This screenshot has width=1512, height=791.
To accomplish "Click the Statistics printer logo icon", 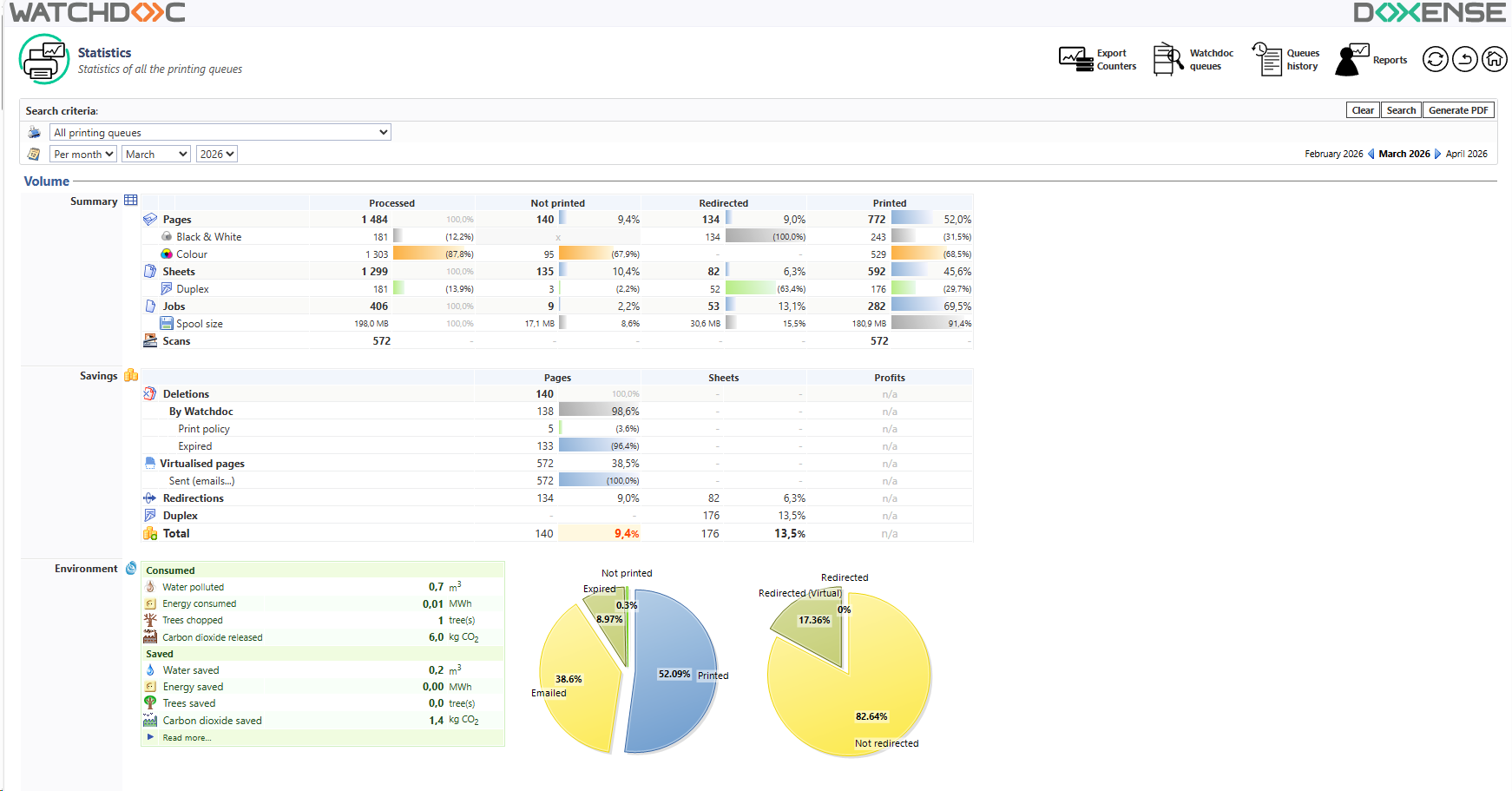I will (x=44, y=59).
